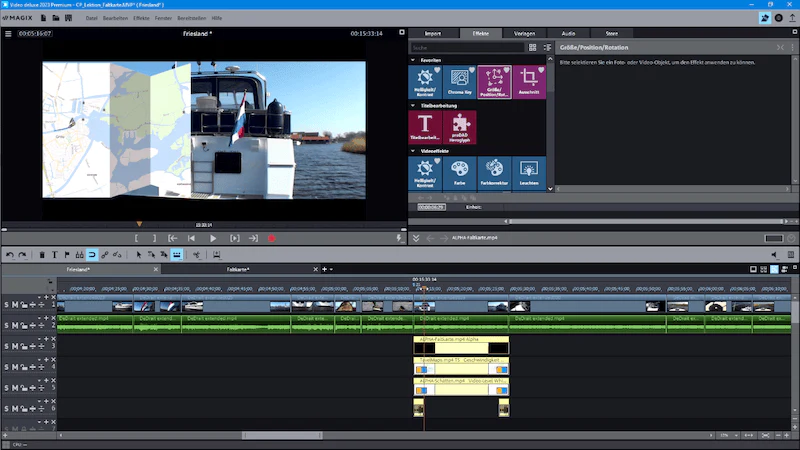The height and width of the screenshot is (450, 800).
Task: Delete selected object with trash icon
Action: tap(42, 255)
